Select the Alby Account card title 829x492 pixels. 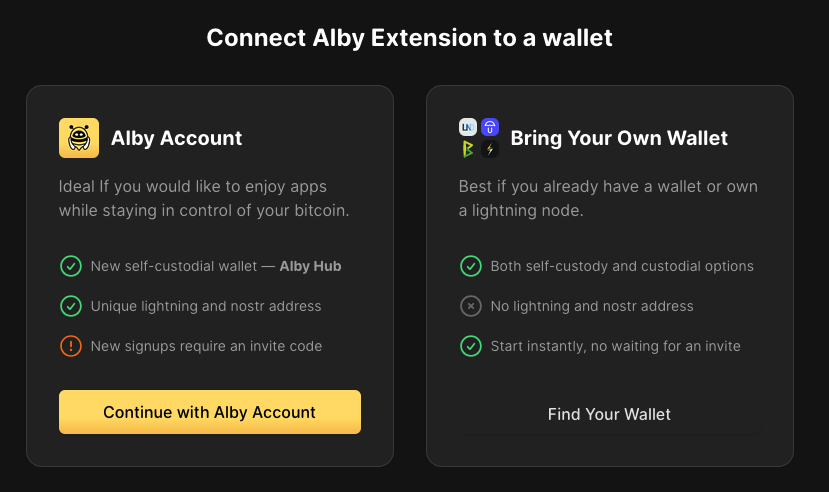176,138
